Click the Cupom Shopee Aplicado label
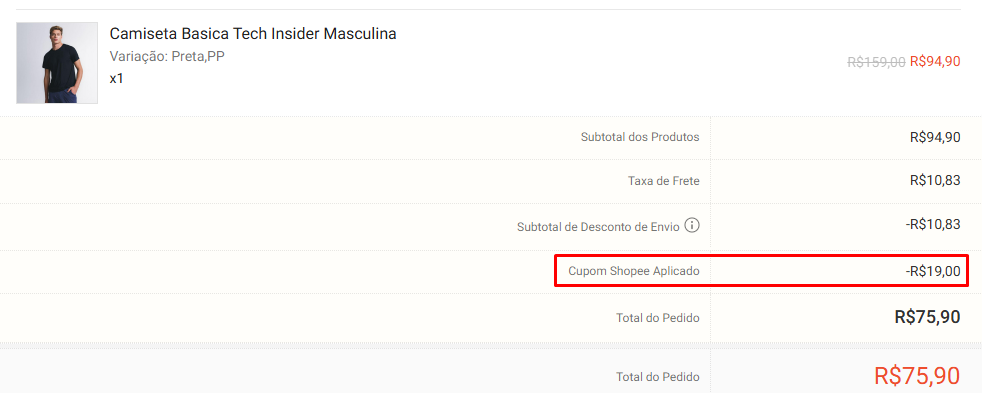Image resolution: width=982 pixels, height=393 pixels. [x=634, y=272]
